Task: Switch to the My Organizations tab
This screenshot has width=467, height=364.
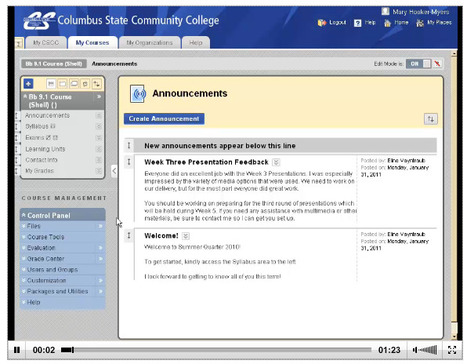Action: (150, 43)
